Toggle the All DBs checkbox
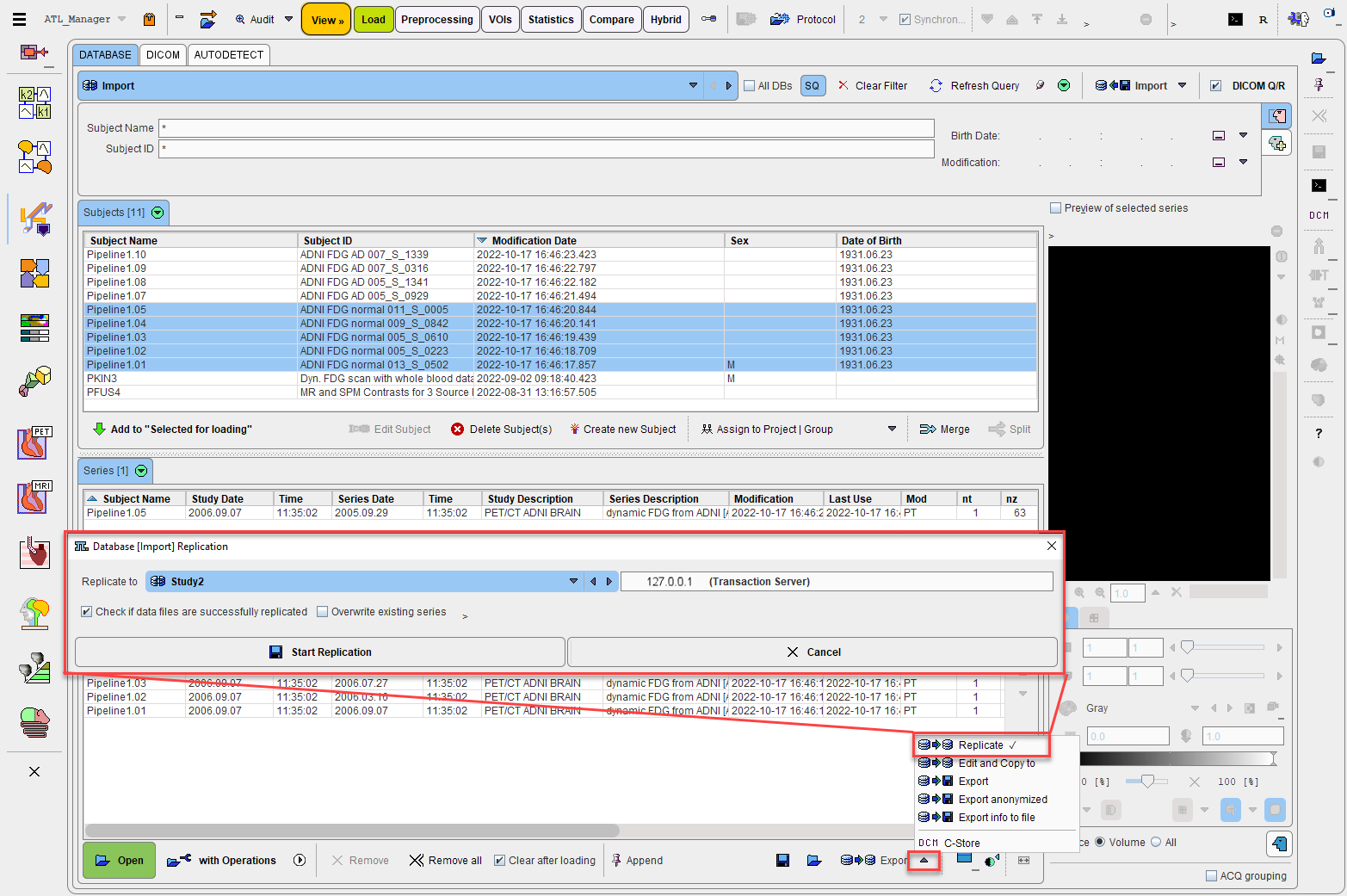 click(749, 85)
